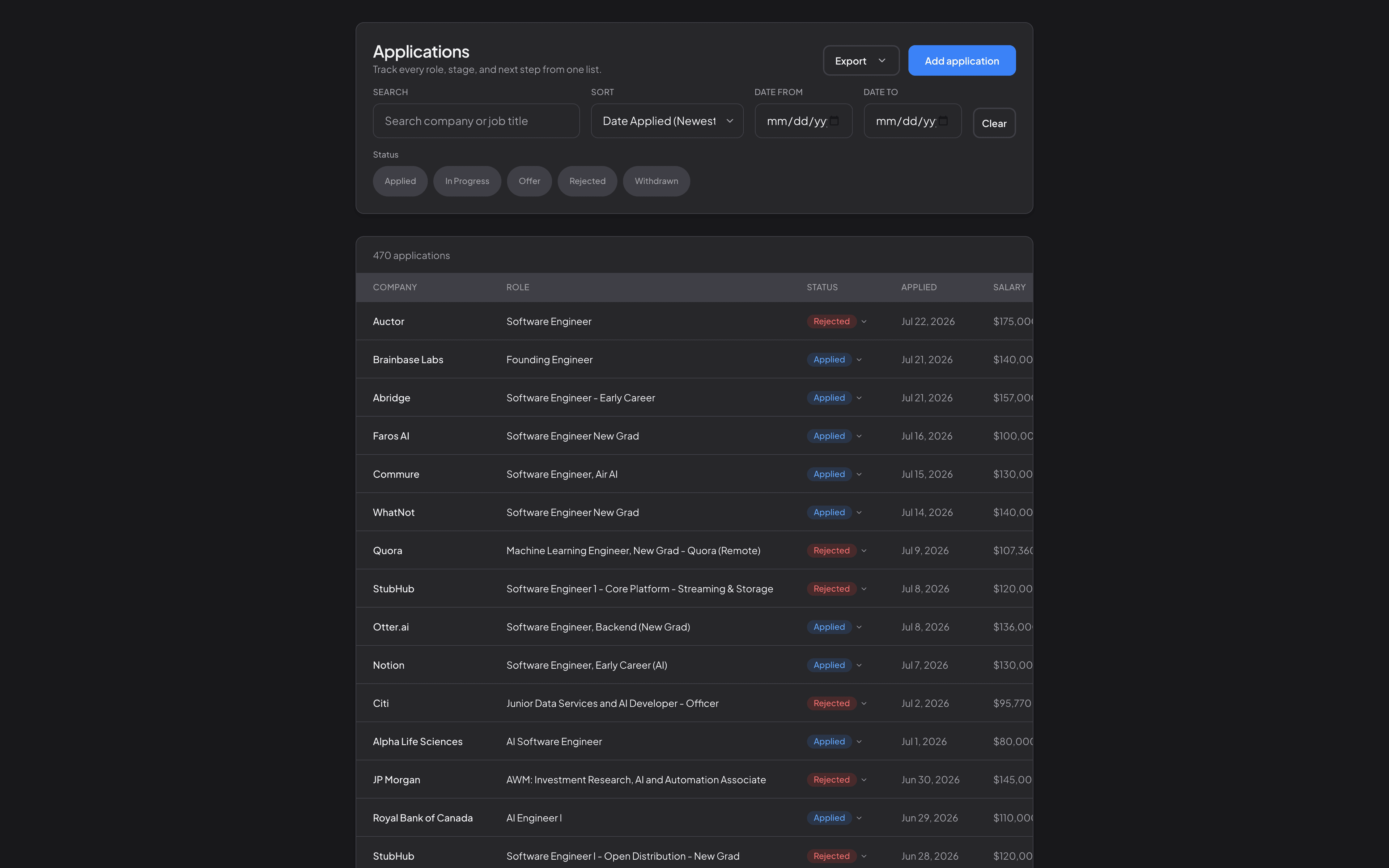Open status dropdown for Commure row
The image size is (1389, 868).
pyautogui.click(x=834, y=474)
